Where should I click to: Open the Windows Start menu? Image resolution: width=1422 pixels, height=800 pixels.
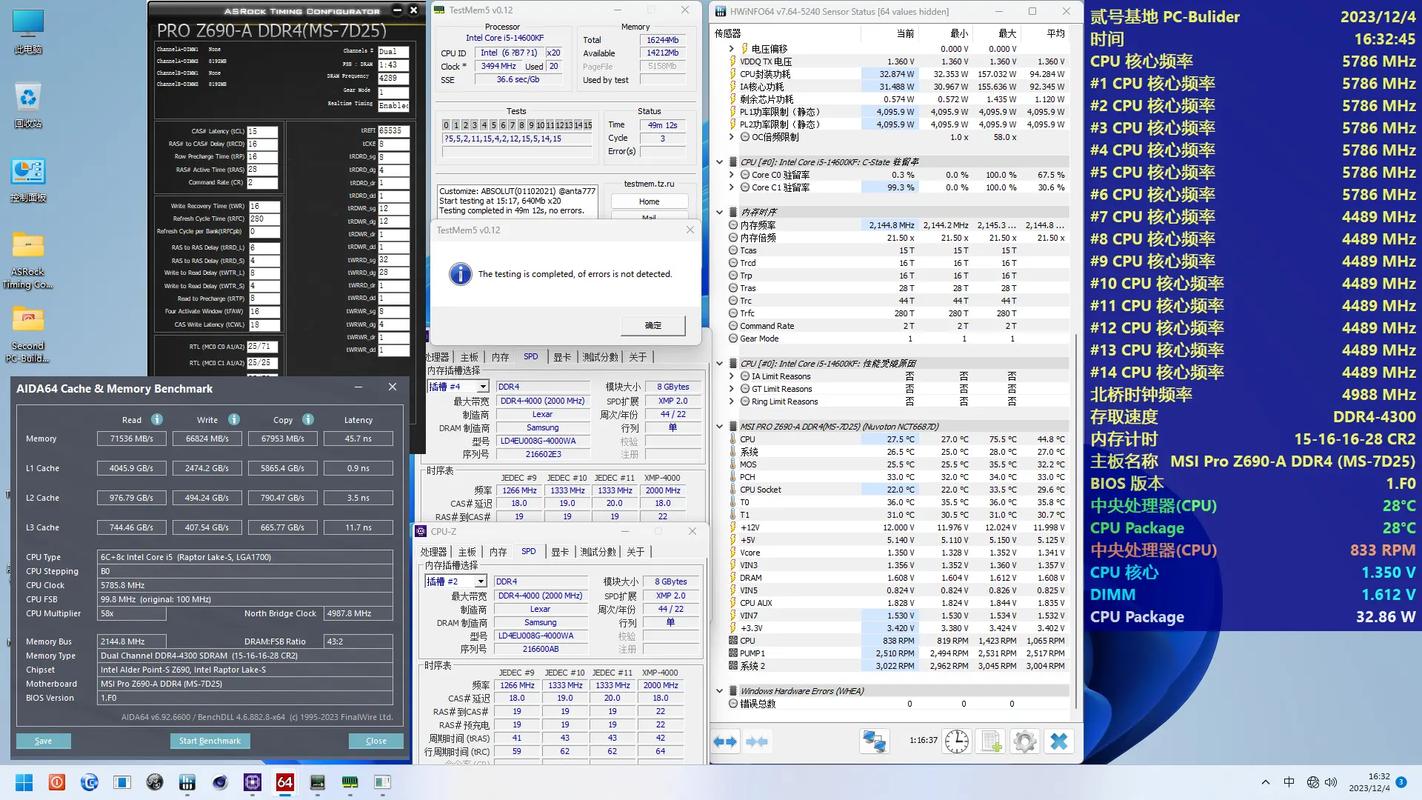(x=24, y=782)
